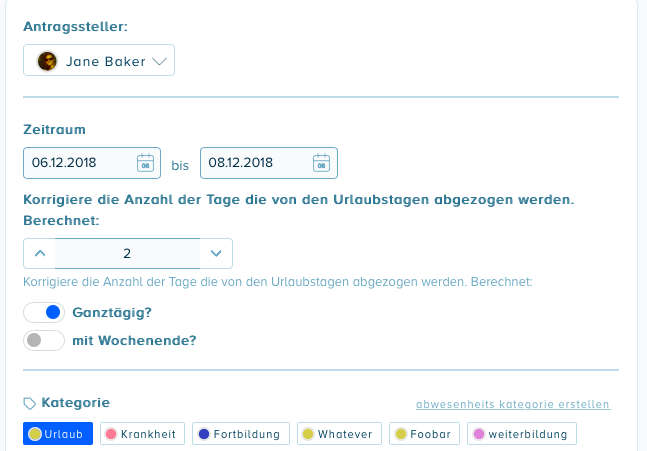647x451 pixels.
Task: Follow the abwesenheits kategorie erstellen link
Action: click(x=512, y=404)
